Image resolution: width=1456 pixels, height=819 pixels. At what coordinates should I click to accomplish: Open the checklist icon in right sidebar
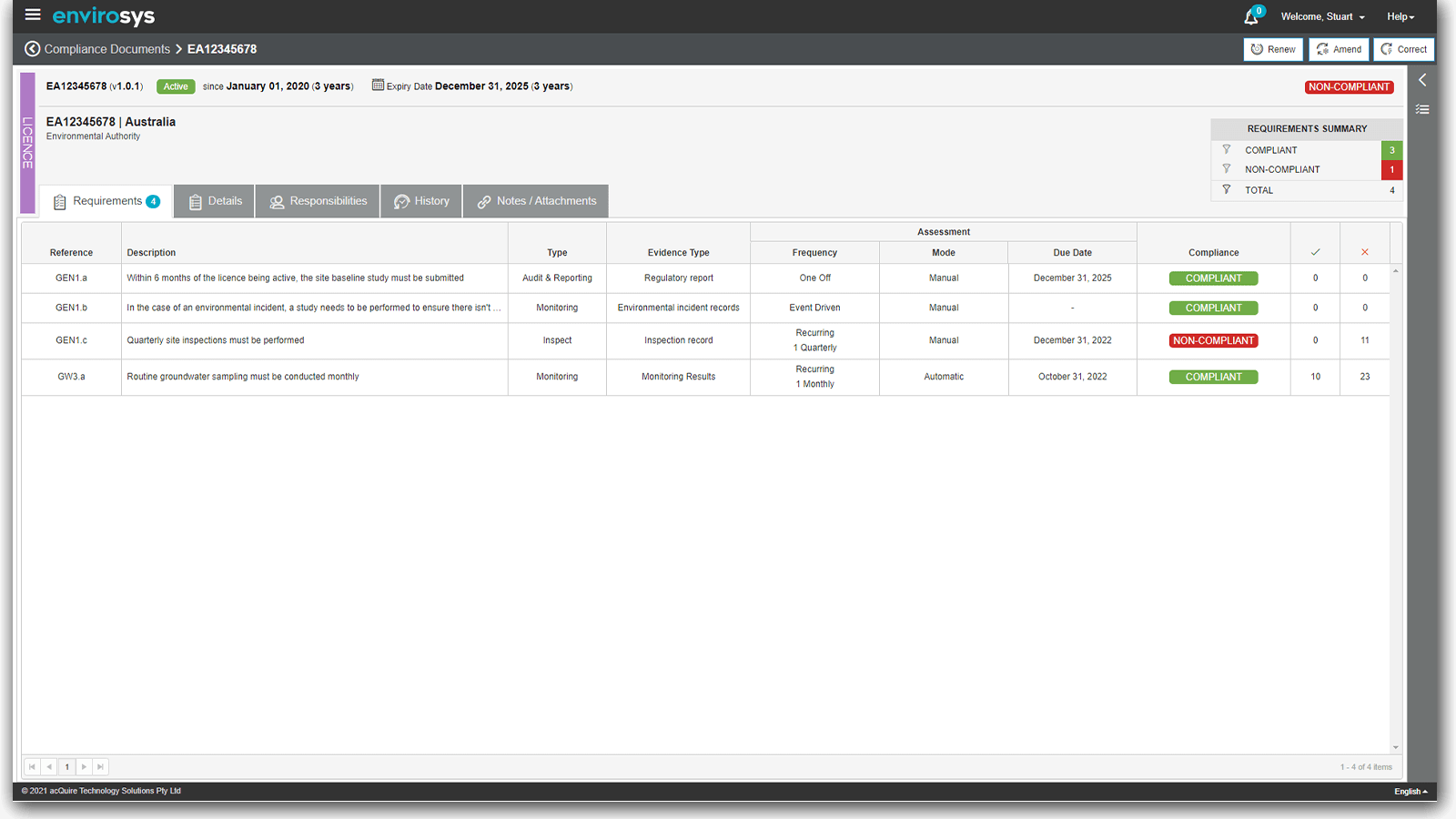[x=1422, y=109]
